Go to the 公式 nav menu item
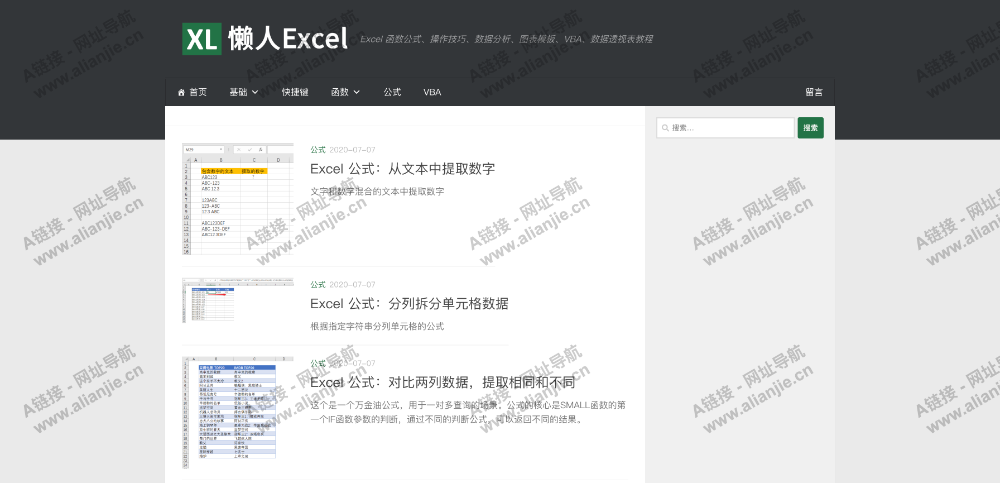 coord(392,93)
